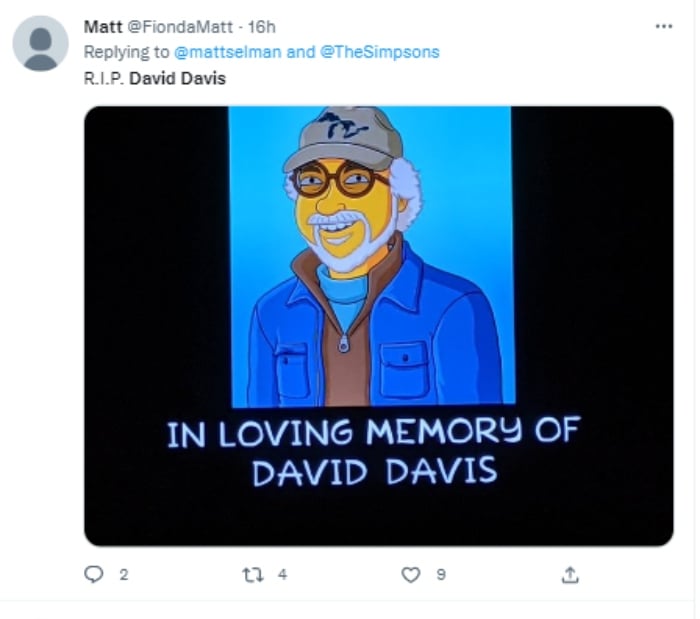Screen dimensions: 700x619
Task: Like the tweet with the heart icon
Action: click(x=410, y=574)
